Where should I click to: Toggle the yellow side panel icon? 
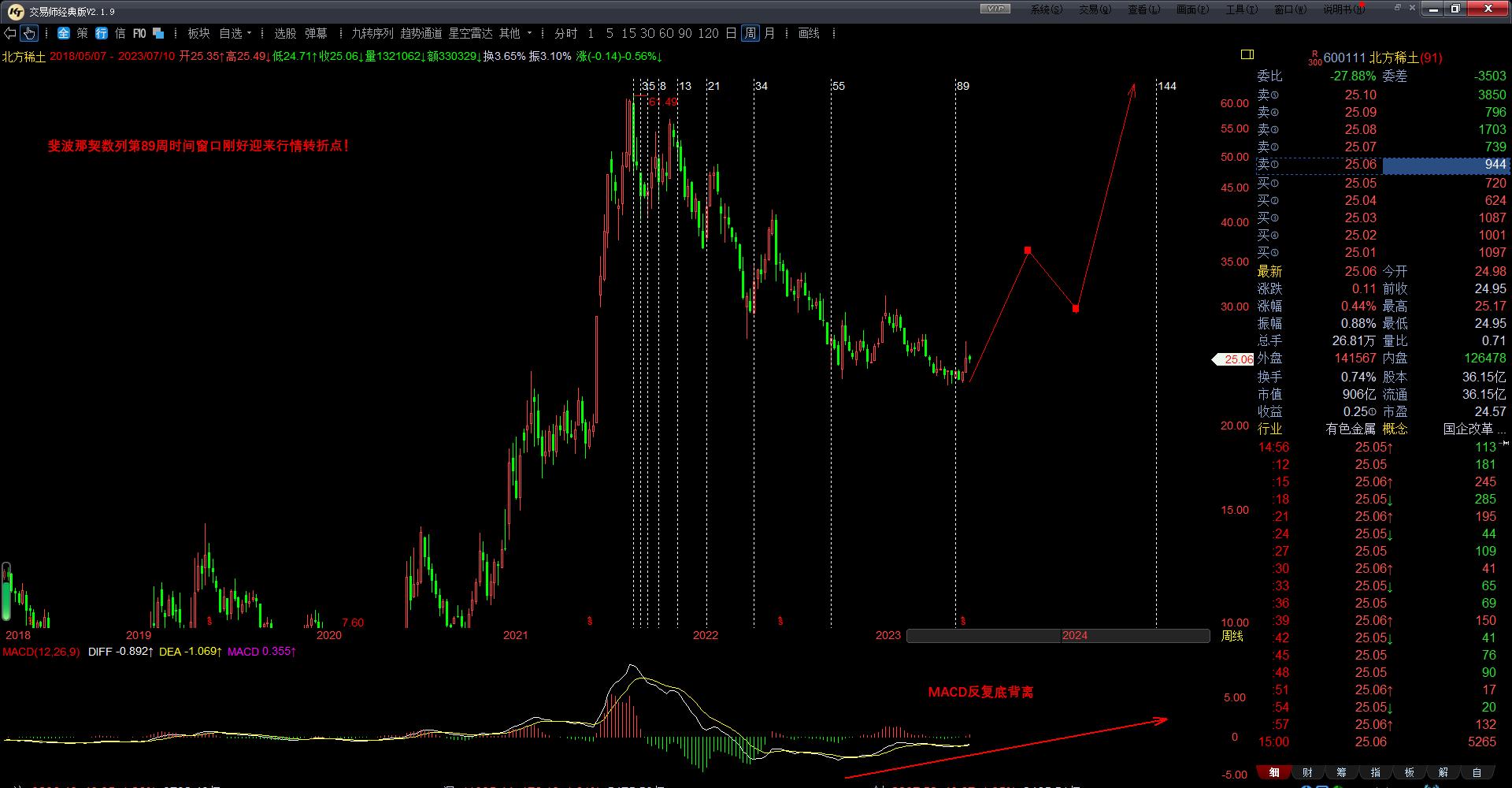click(x=1247, y=54)
